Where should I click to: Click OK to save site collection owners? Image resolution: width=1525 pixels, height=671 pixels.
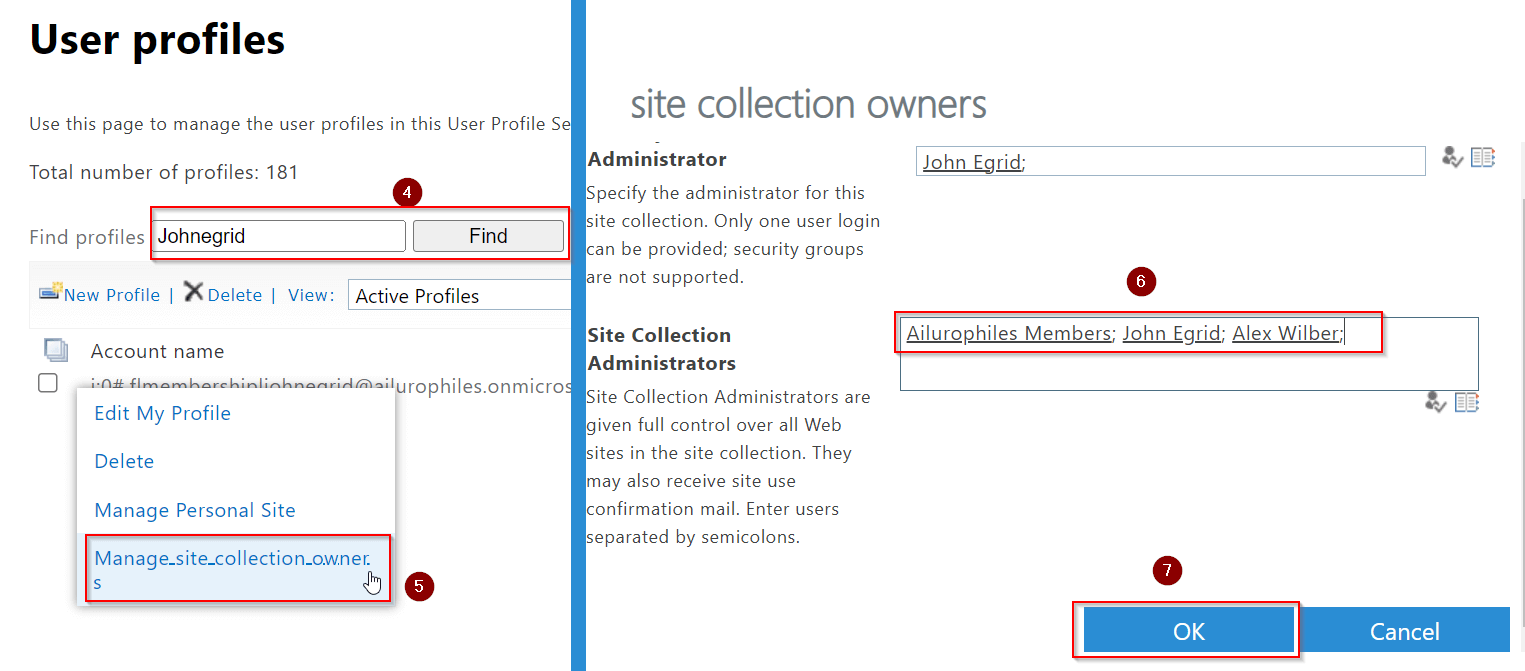(x=1186, y=630)
